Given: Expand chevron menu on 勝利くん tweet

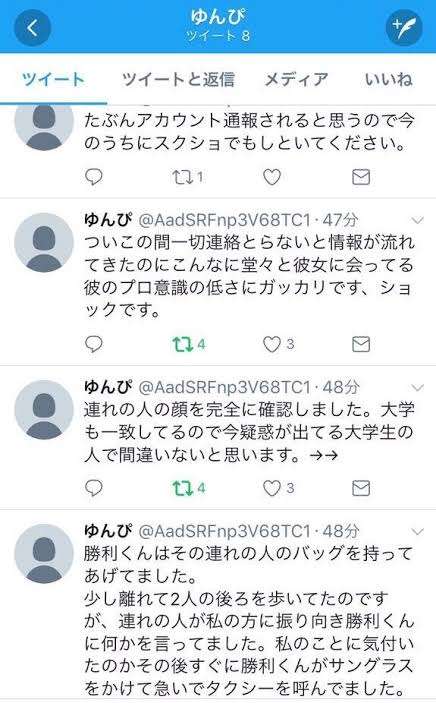Looking at the screenshot, I should (418, 532).
